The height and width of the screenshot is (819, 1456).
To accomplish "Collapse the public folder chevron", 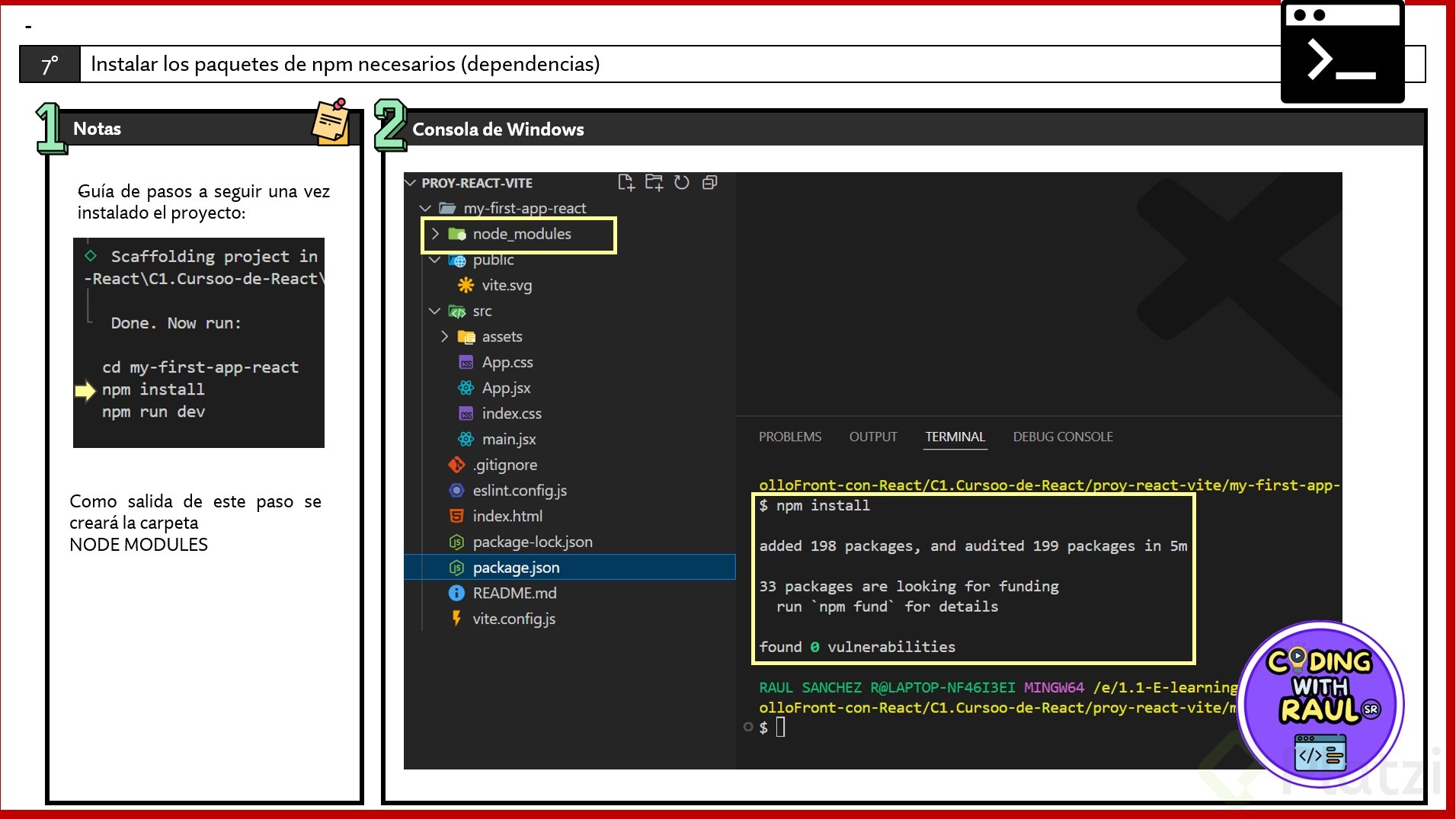I will [x=435, y=260].
